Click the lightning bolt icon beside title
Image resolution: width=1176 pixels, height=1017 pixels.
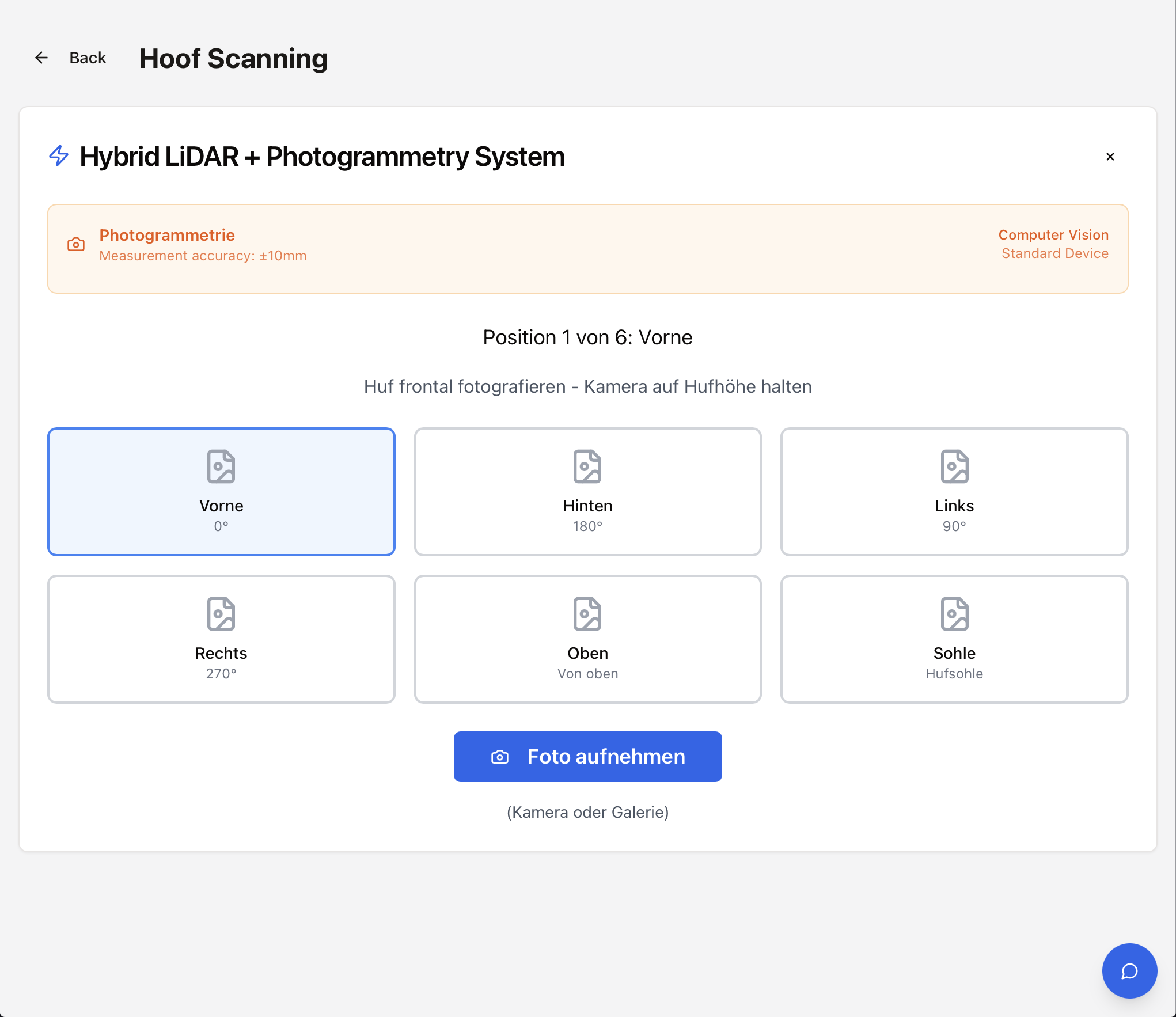pyautogui.click(x=59, y=156)
